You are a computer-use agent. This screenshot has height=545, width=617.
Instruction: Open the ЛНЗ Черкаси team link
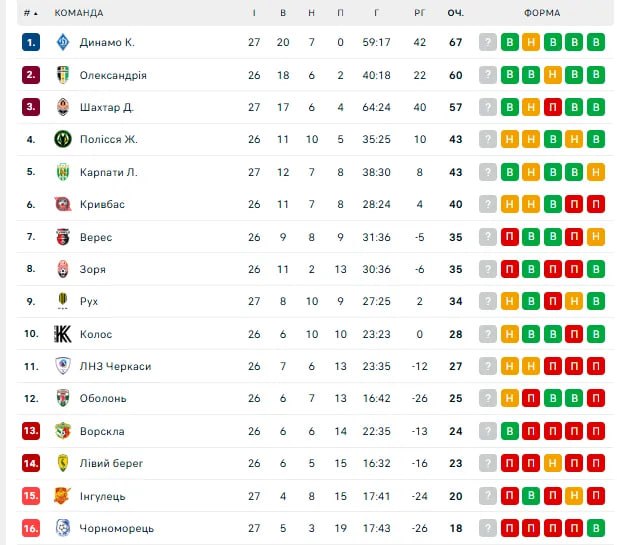click(x=115, y=367)
